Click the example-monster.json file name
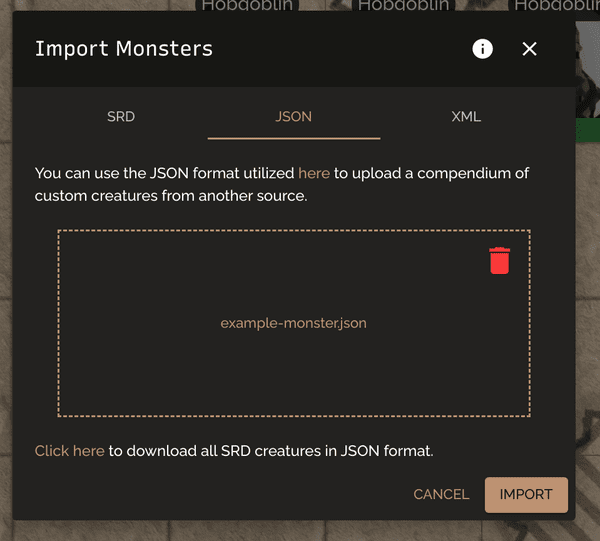Image resolution: width=600 pixels, height=541 pixels. (294, 323)
